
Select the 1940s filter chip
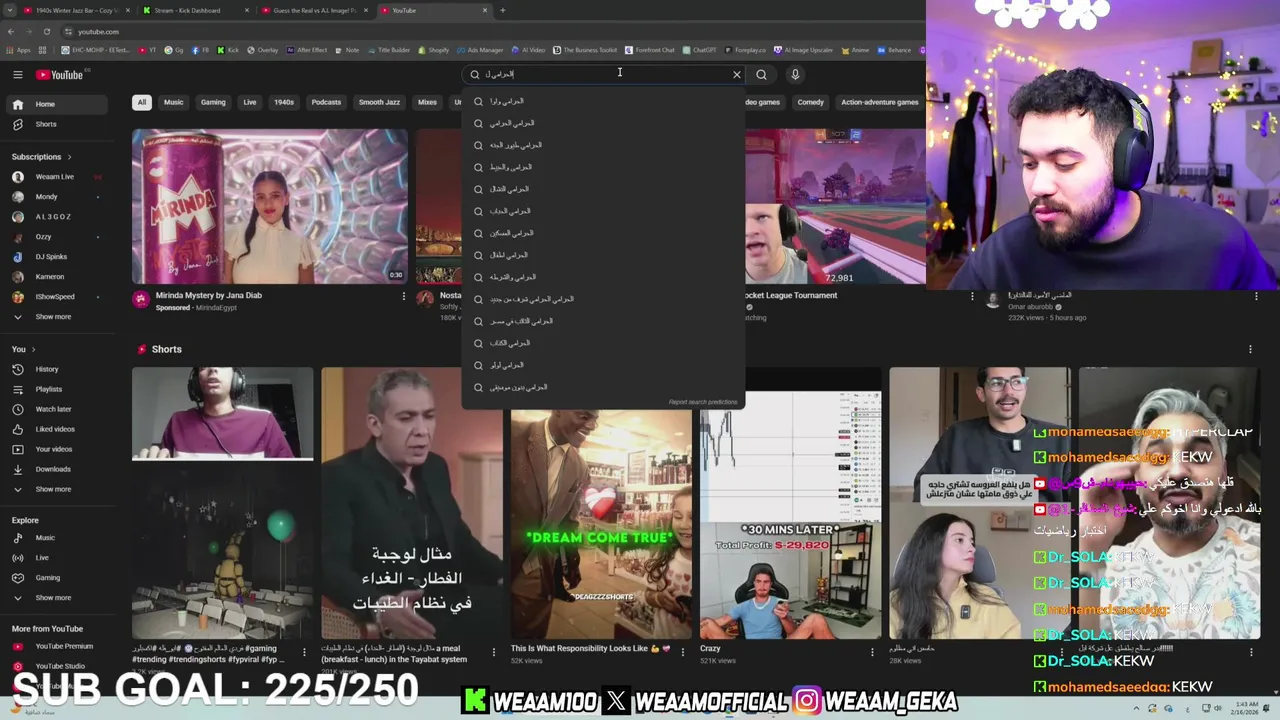click(284, 102)
